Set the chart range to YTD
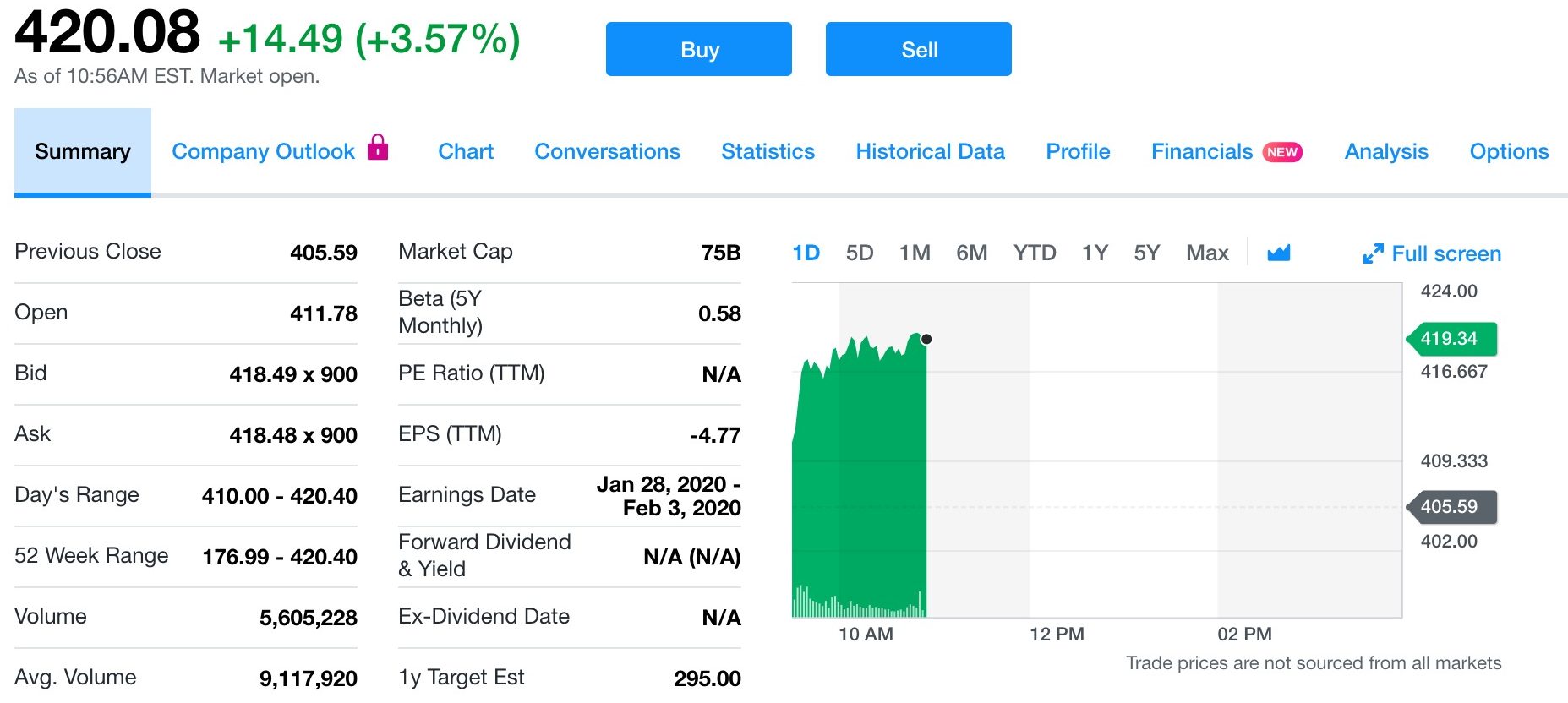 coord(1035,253)
